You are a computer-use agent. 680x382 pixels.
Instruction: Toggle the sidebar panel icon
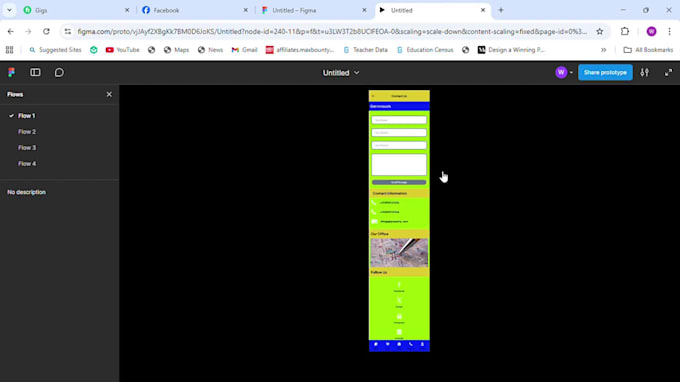[35, 72]
